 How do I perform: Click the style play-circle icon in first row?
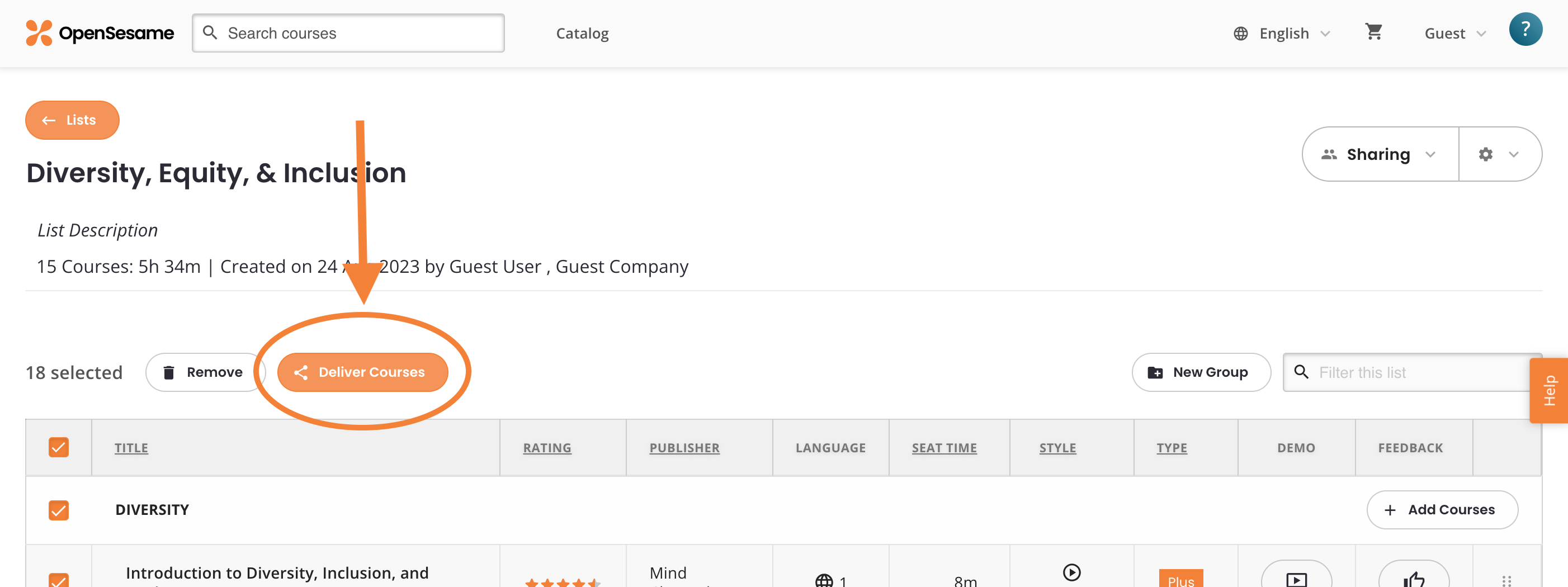(1071, 572)
